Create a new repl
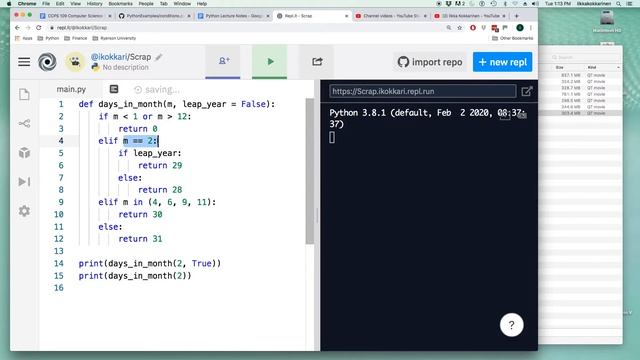The width and height of the screenshot is (640, 360). (x=502, y=62)
